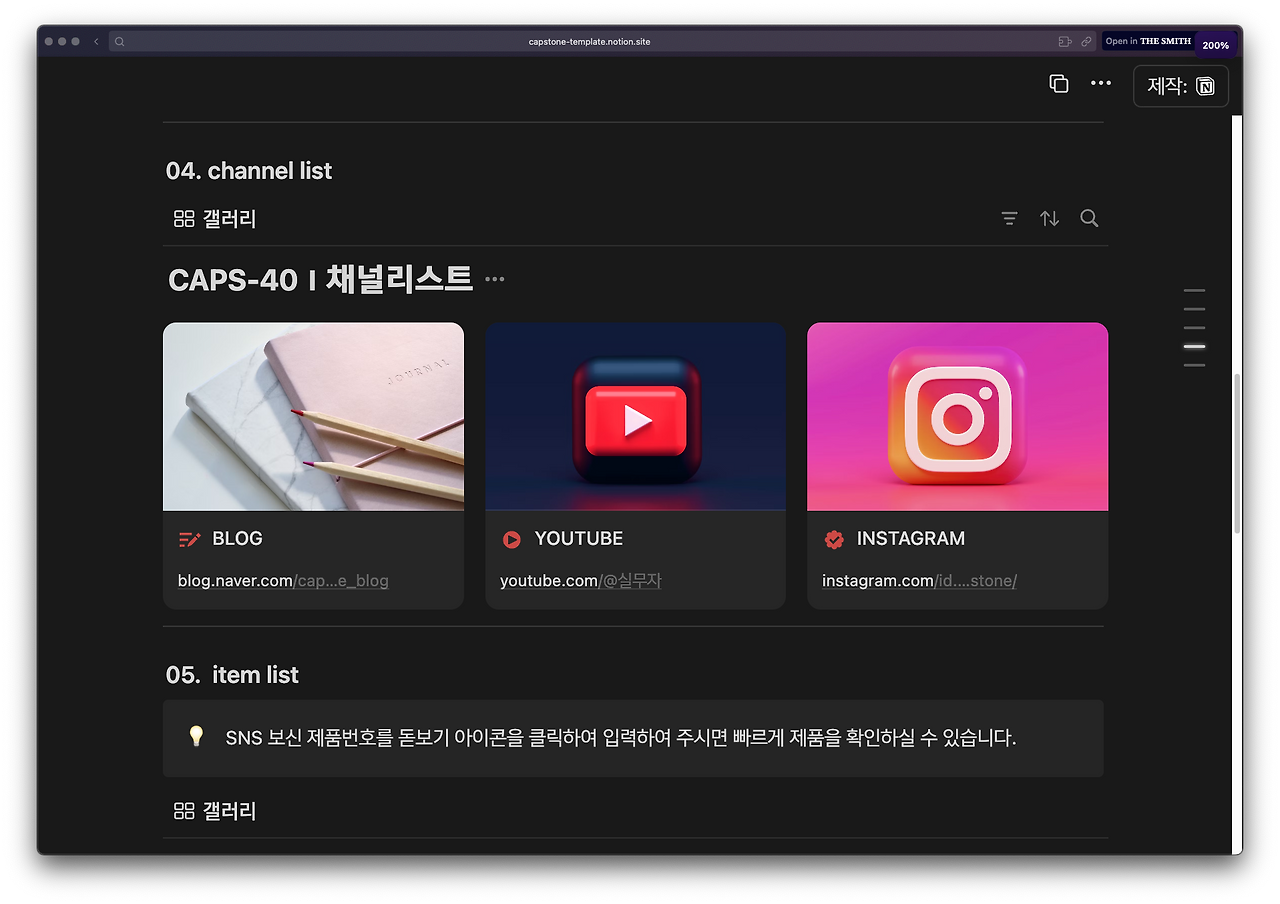This screenshot has height=904, width=1280.
Task: Open the BLOG card title
Action: 237,539
